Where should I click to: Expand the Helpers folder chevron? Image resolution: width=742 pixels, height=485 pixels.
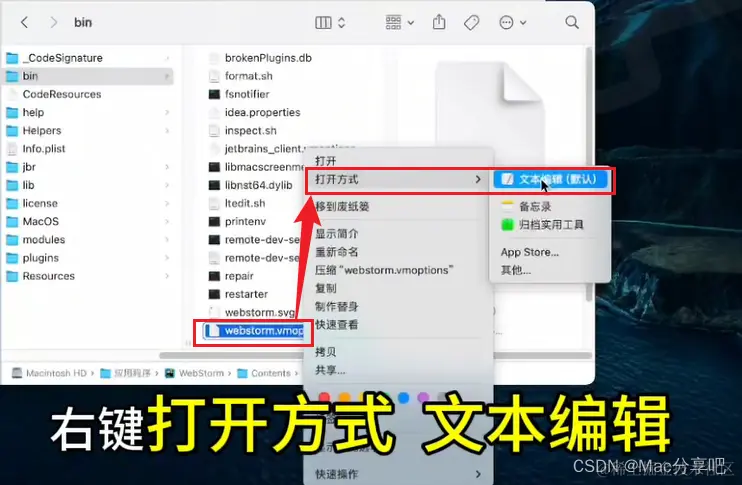tap(167, 131)
